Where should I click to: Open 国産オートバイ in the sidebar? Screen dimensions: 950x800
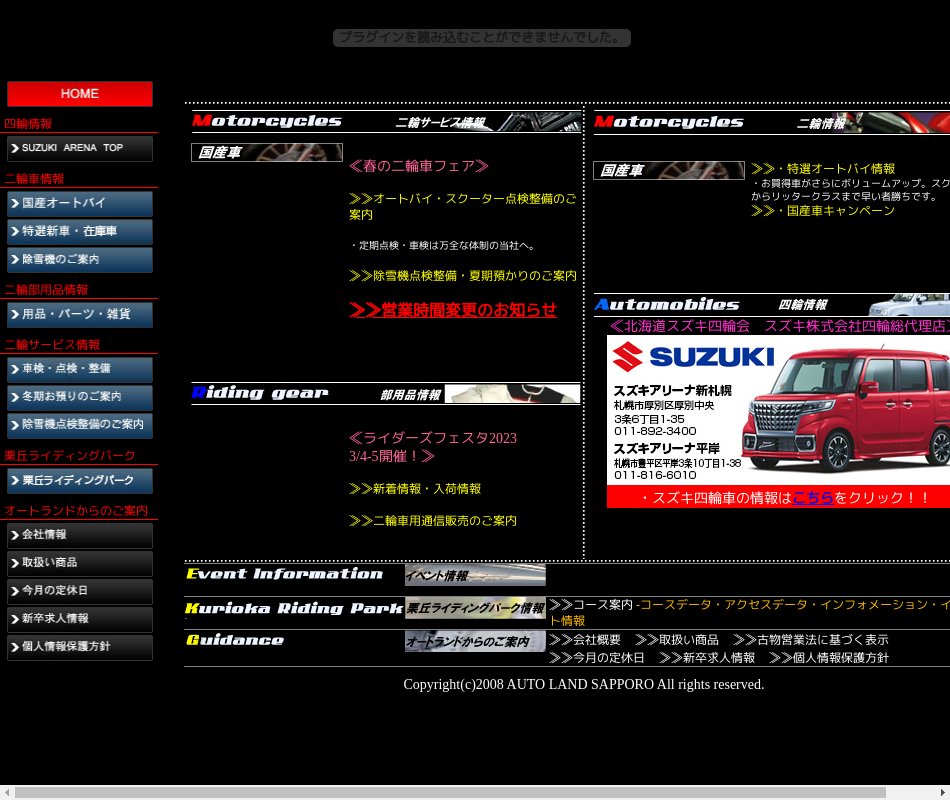tap(80, 204)
